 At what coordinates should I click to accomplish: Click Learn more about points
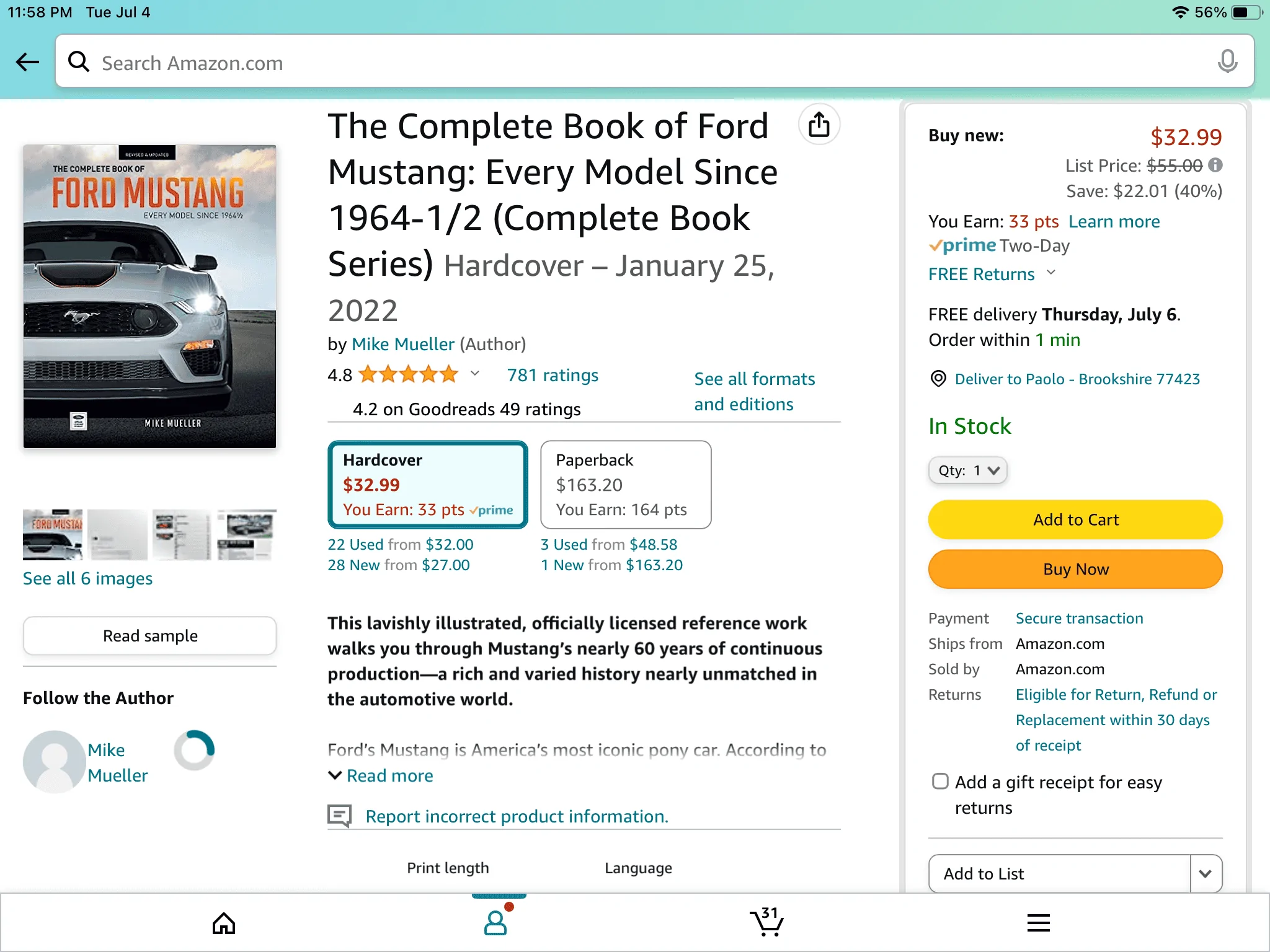pos(1114,221)
